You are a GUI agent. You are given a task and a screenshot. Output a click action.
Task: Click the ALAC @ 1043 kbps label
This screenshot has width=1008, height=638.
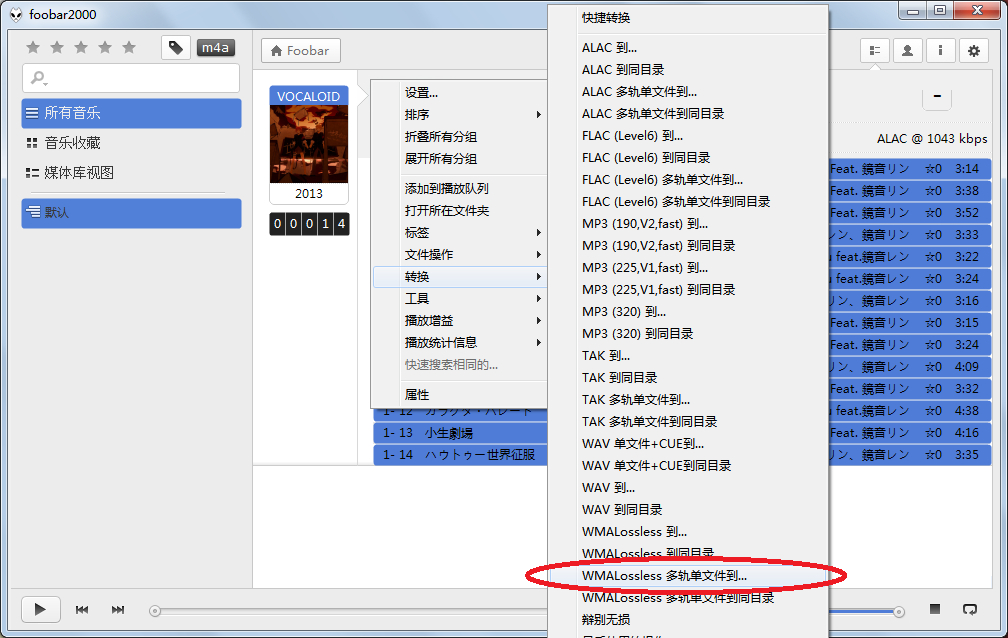[932, 138]
